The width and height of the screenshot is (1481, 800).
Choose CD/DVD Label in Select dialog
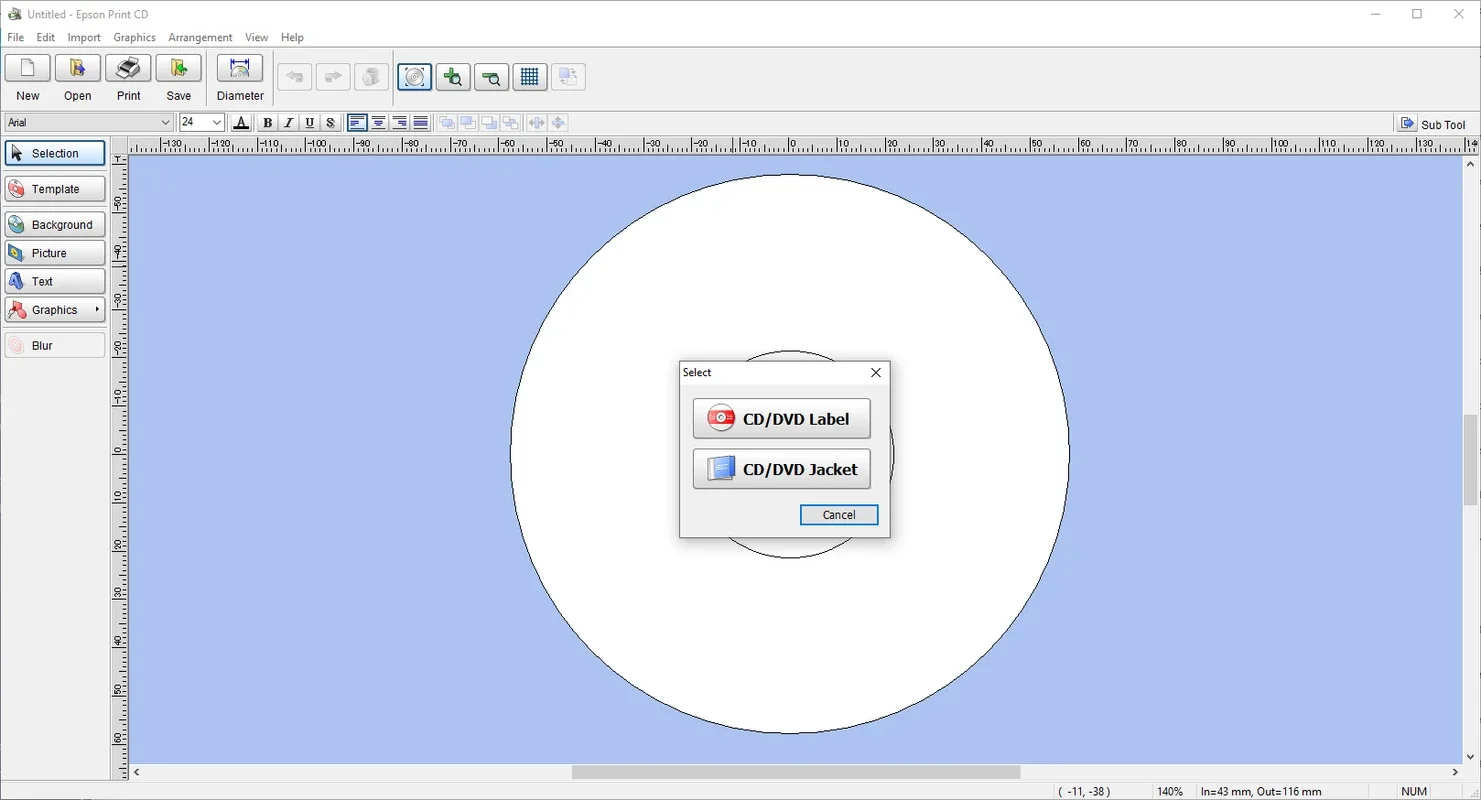tap(781, 419)
